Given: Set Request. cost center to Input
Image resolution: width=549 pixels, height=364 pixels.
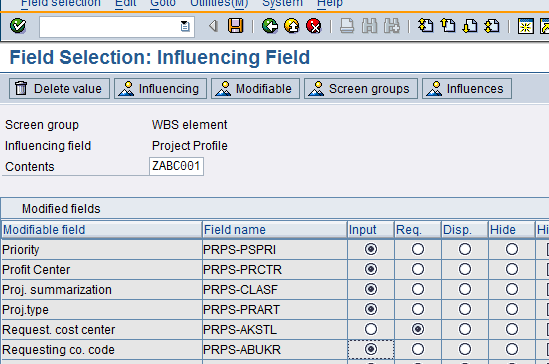Looking at the screenshot, I should tap(371, 329).
